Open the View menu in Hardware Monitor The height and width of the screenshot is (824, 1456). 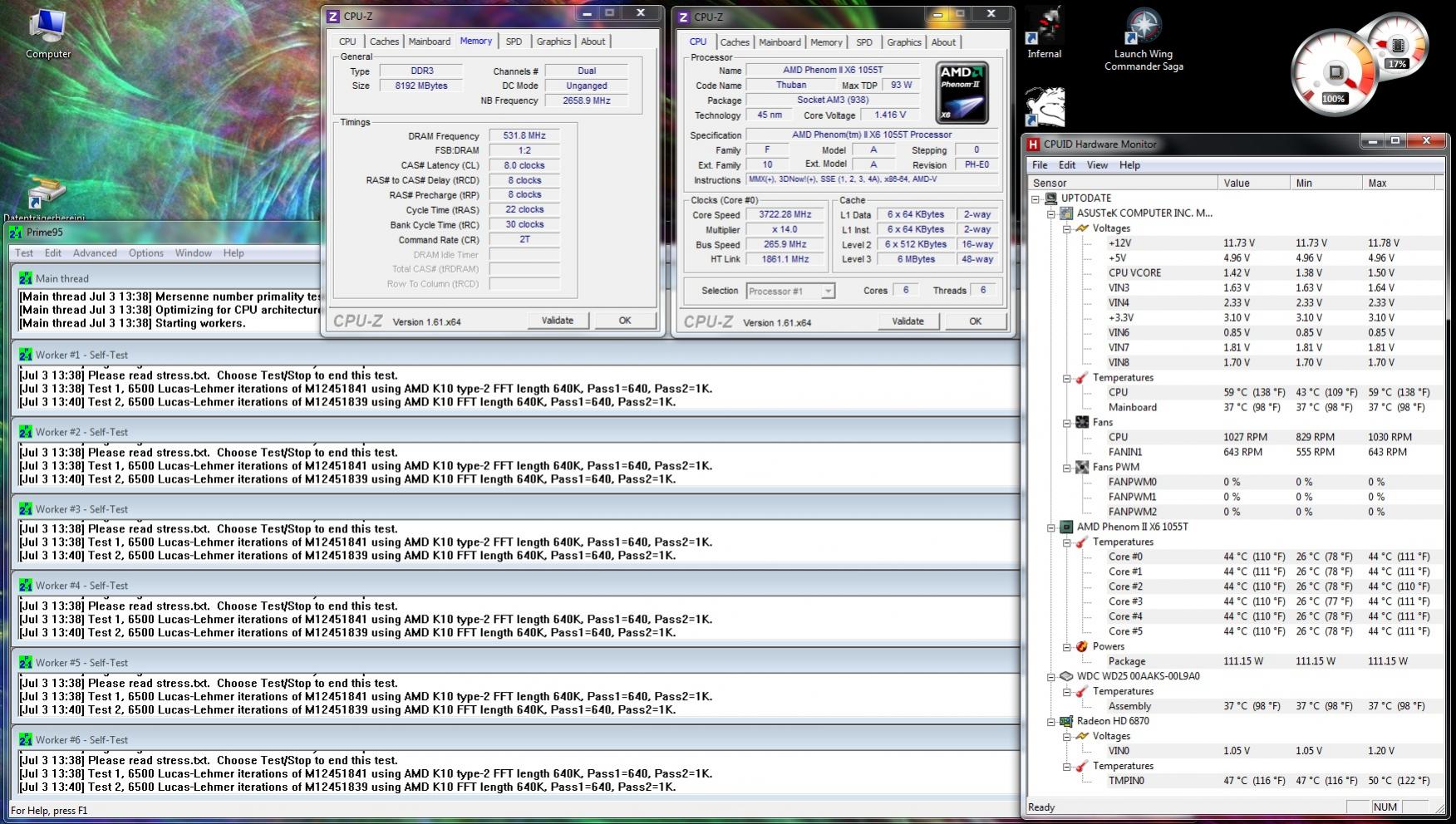(x=1097, y=165)
